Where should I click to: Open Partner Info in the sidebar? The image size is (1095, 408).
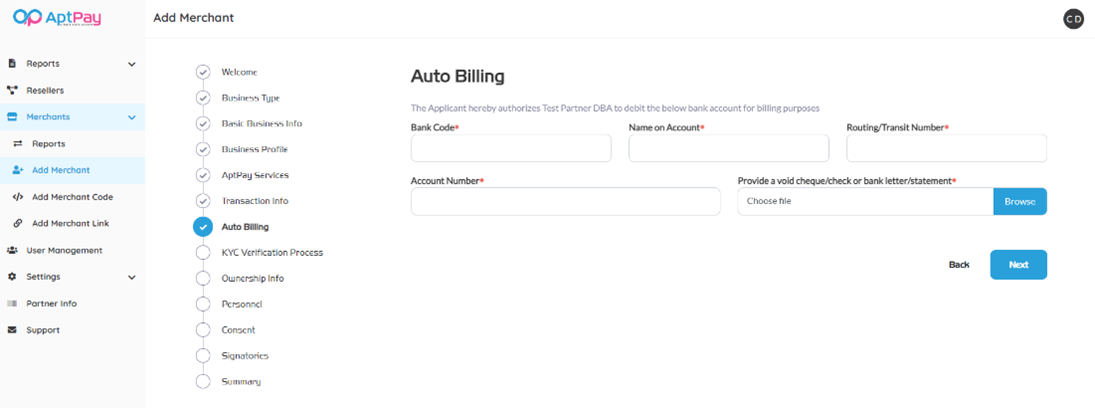(51, 303)
